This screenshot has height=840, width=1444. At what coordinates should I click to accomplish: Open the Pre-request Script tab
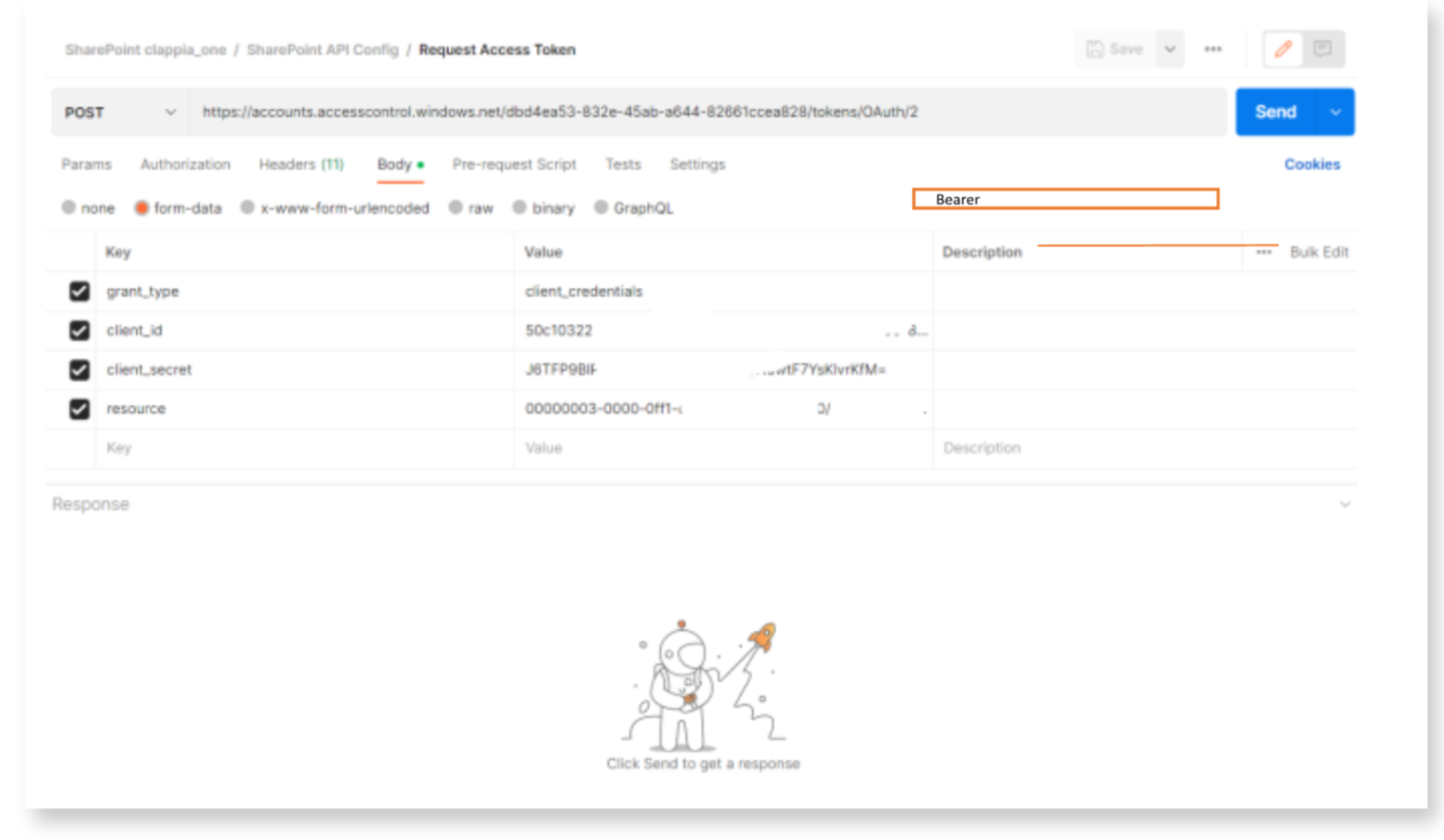(x=514, y=164)
